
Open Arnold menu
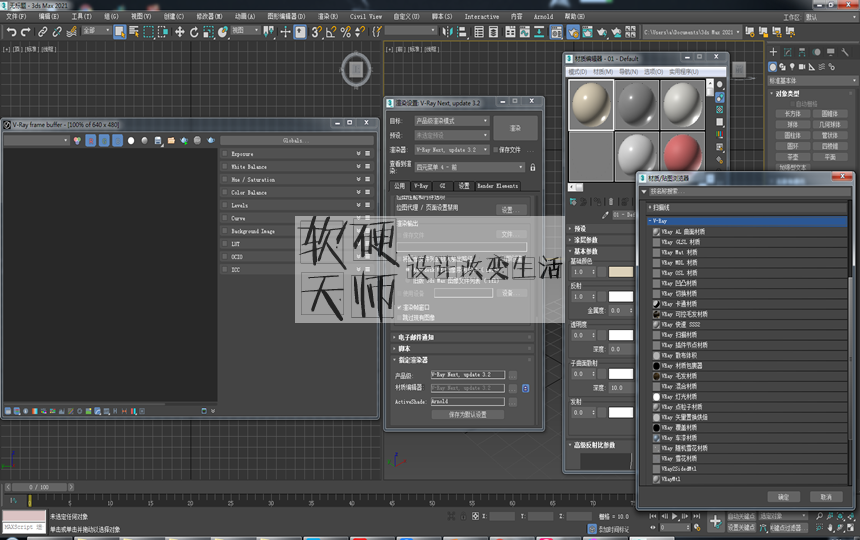coord(544,16)
